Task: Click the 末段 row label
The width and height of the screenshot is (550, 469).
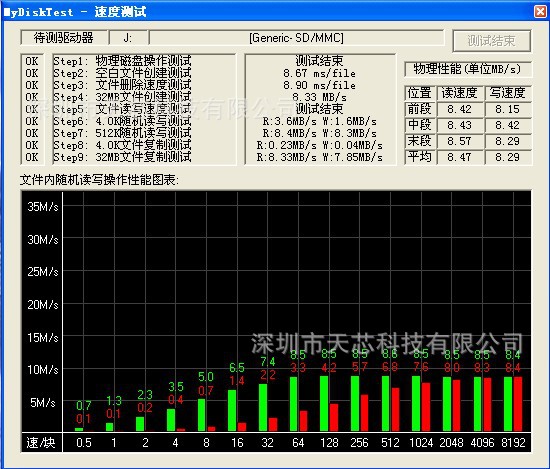Action: 420,141
